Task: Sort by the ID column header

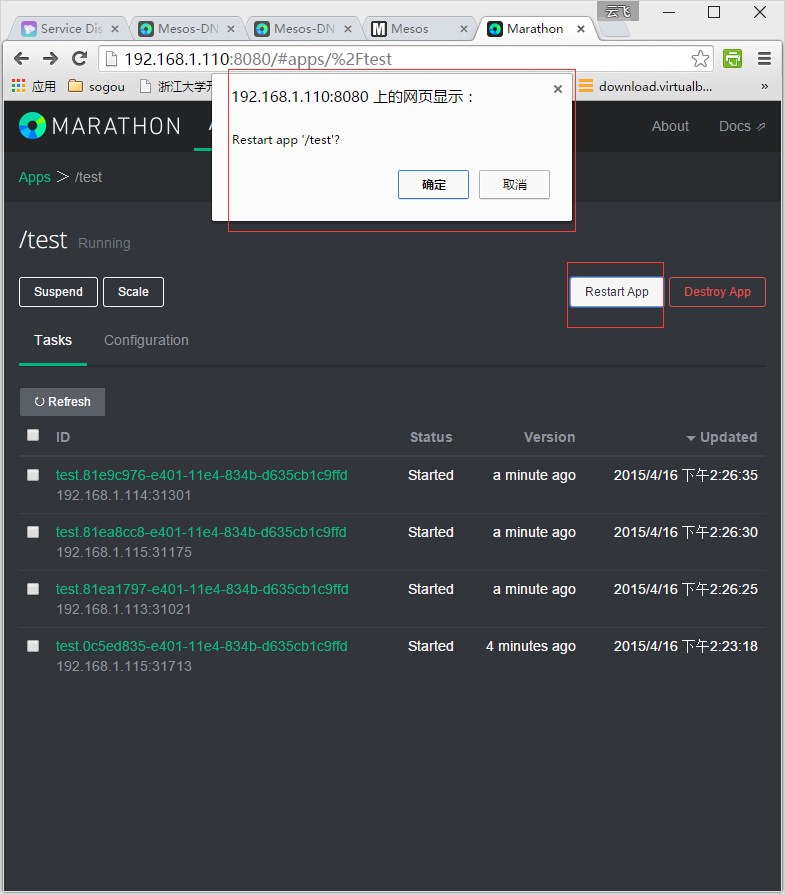Action: point(63,437)
